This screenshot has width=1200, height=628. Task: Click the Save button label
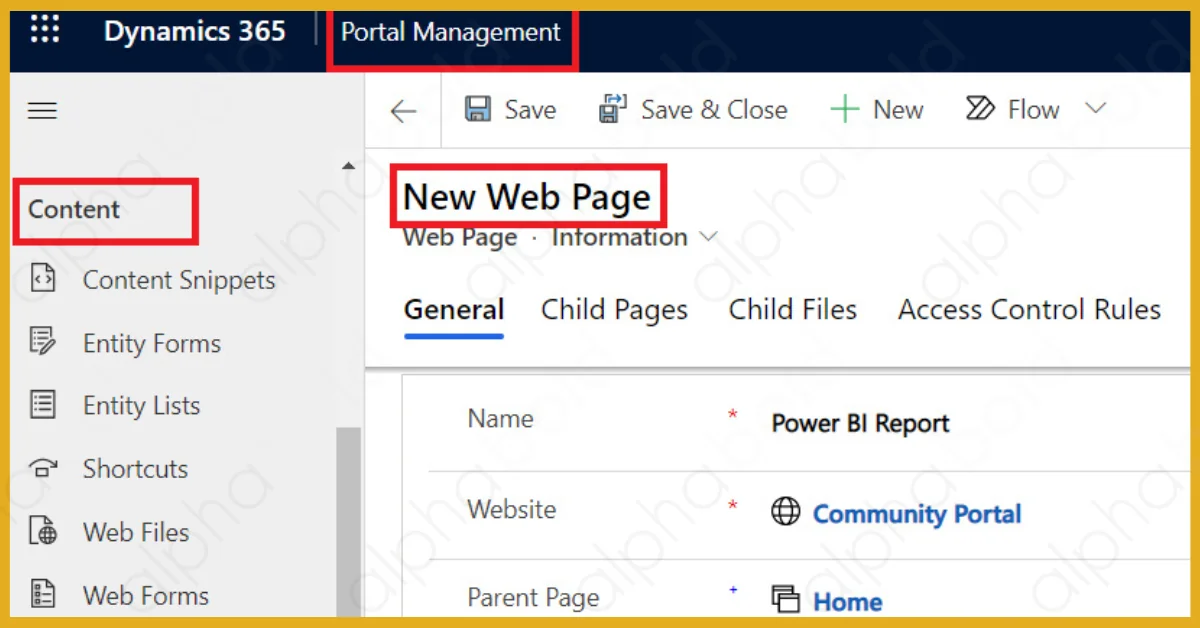[530, 110]
